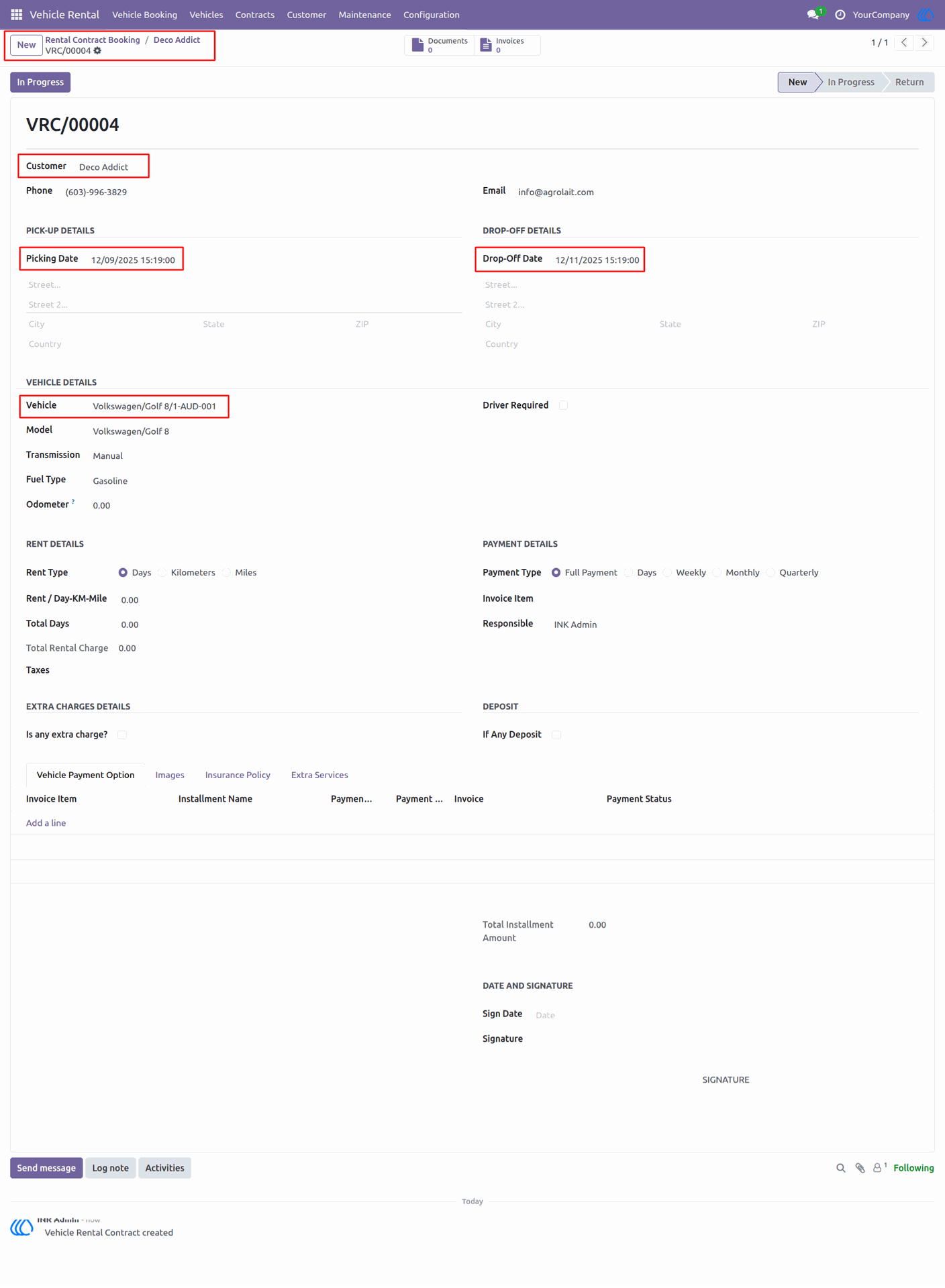Toggle the Driver Required checkbox
945x1288 pixels.
pos(563,405)
